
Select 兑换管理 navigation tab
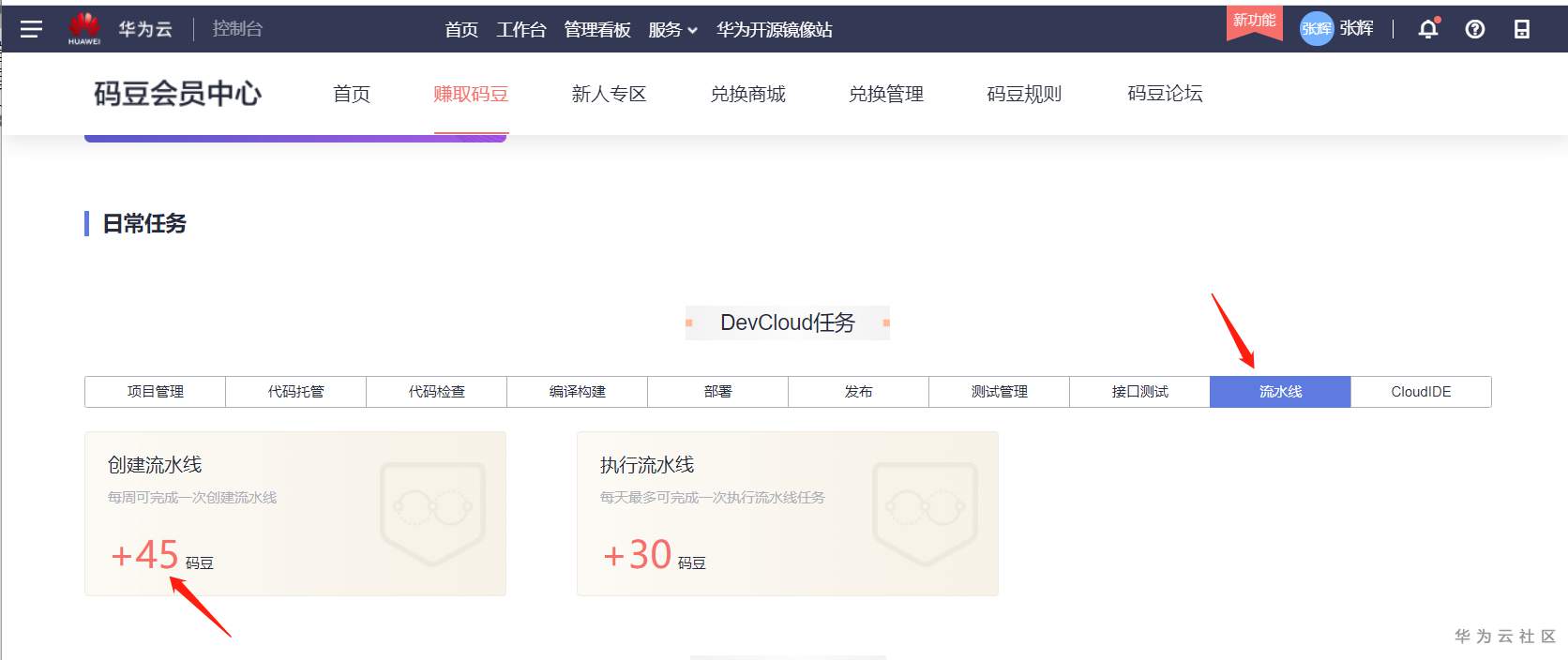pyautogui.click(x=886, y=94)
